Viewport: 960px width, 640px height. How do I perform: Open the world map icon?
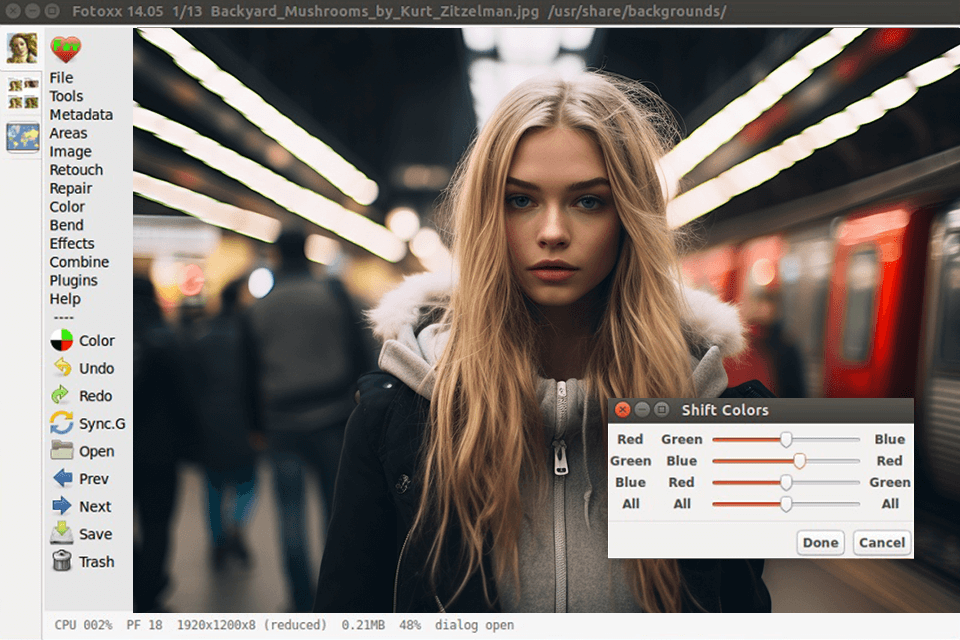pos(23,137)
